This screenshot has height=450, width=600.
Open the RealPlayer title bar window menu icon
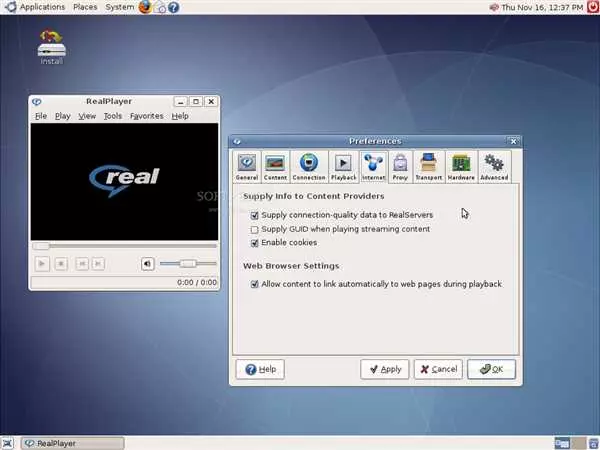click(37, 102)
